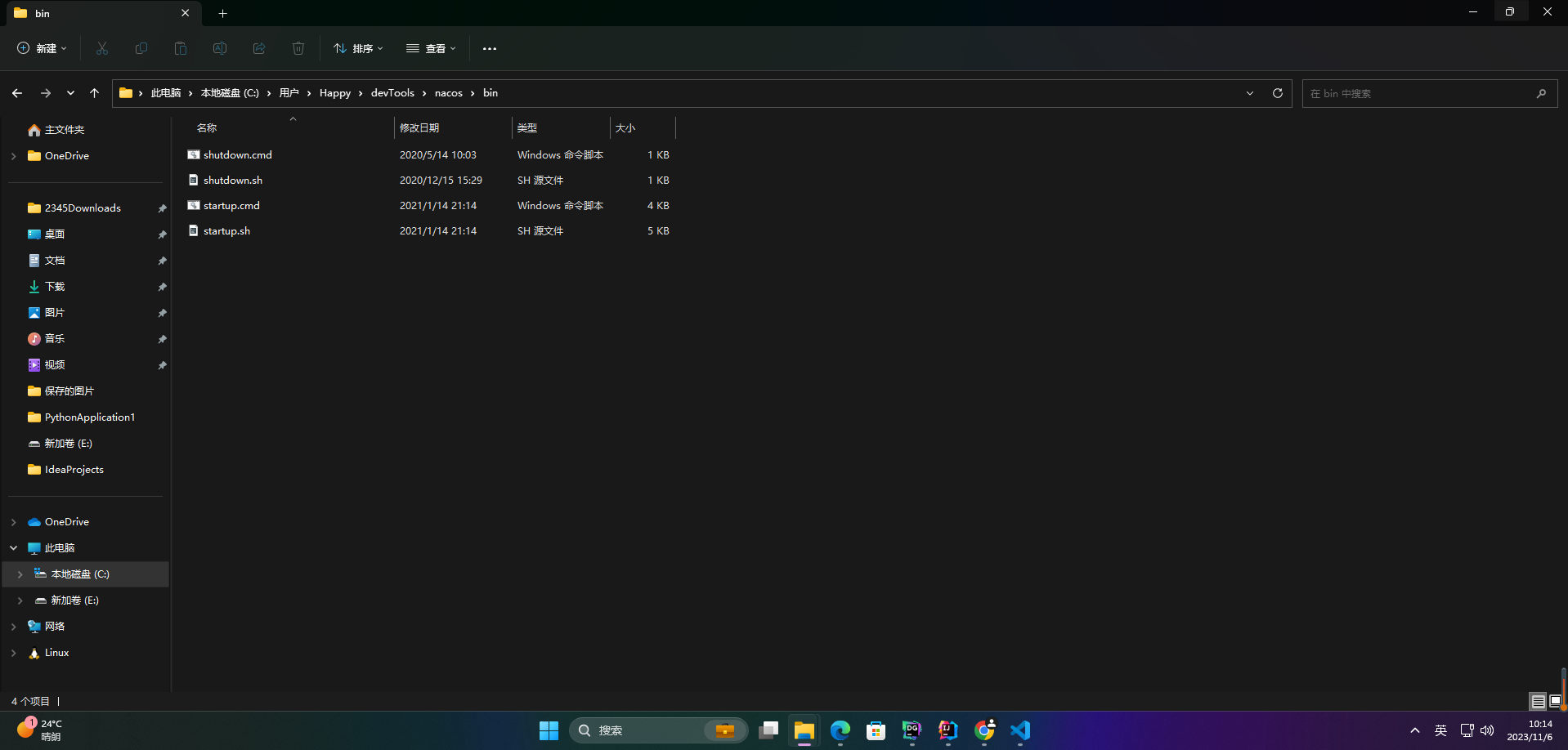
Task: Sort by the 大小 column header
Action: (643, 128)
